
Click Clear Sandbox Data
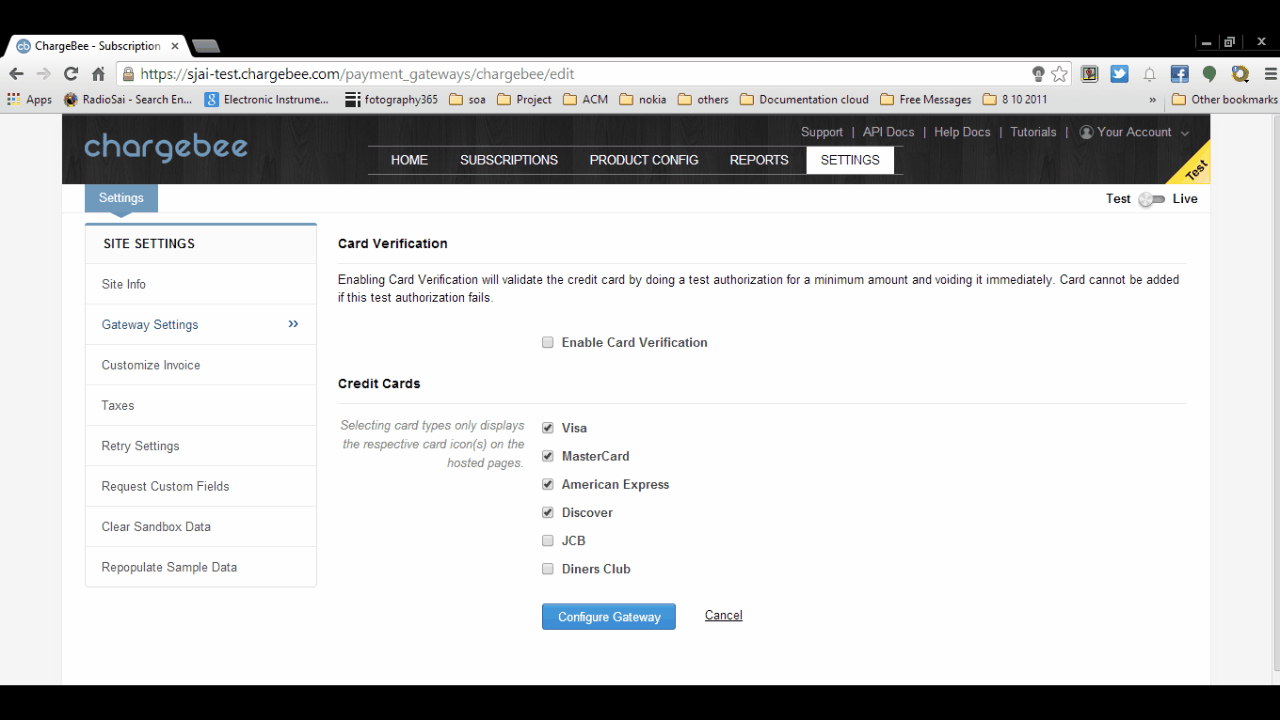[x=201, y=526]
